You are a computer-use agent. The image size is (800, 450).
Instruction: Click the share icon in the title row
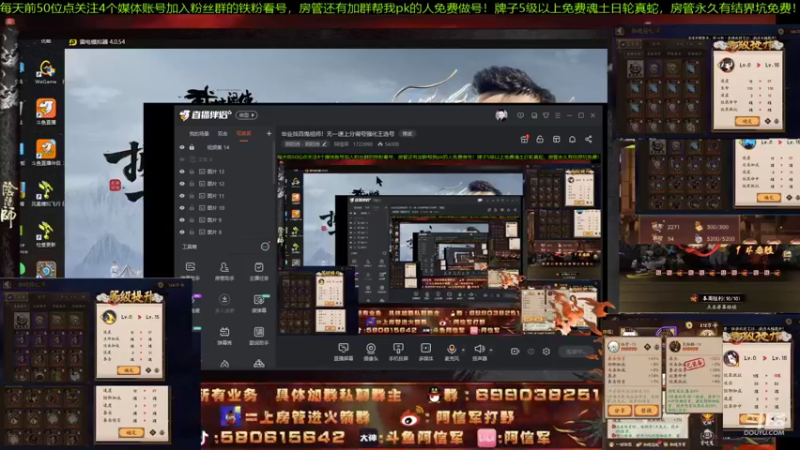[x=588, y=139]
